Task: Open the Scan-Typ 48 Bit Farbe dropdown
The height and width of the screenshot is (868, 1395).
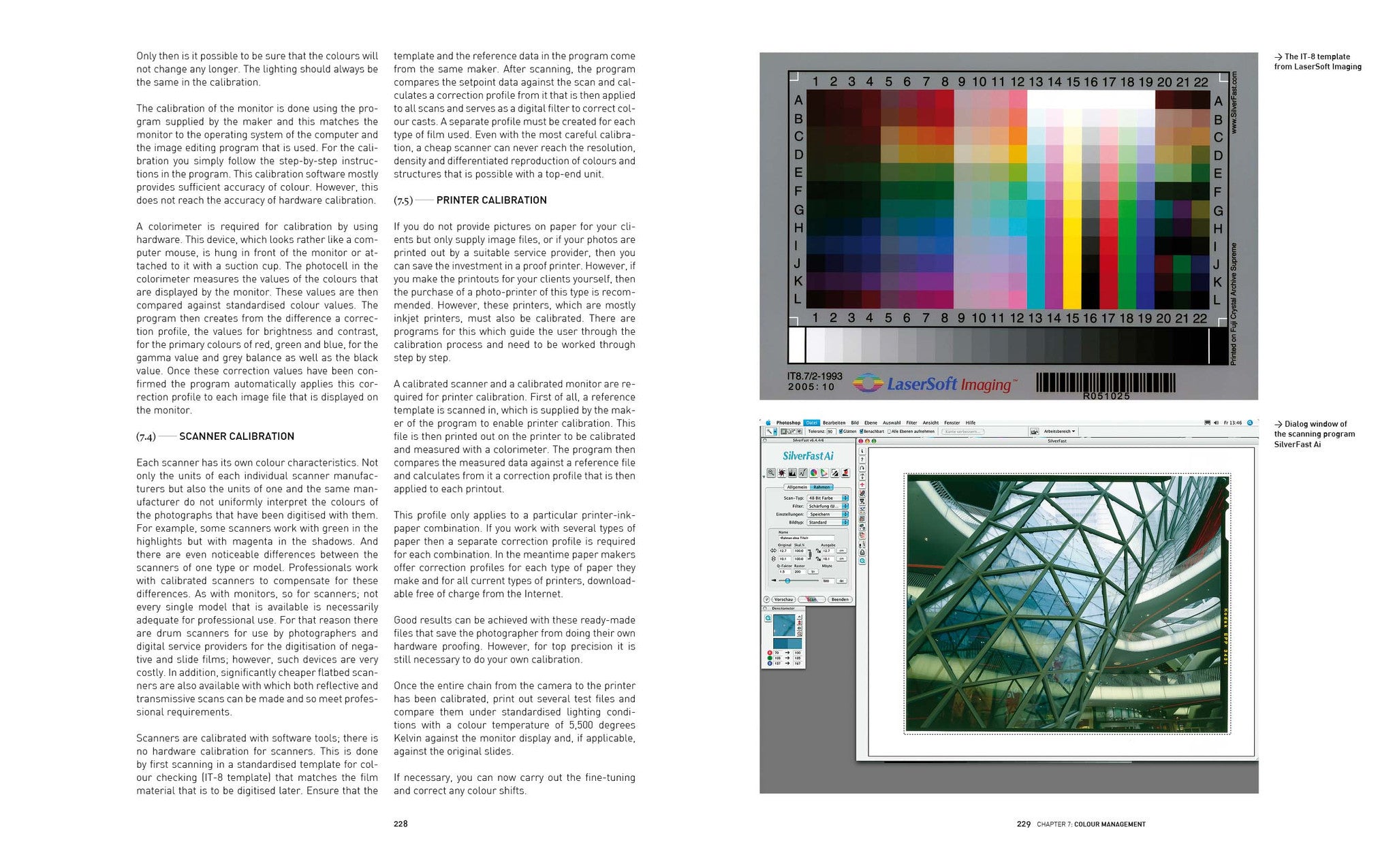Action: (828, 498)
